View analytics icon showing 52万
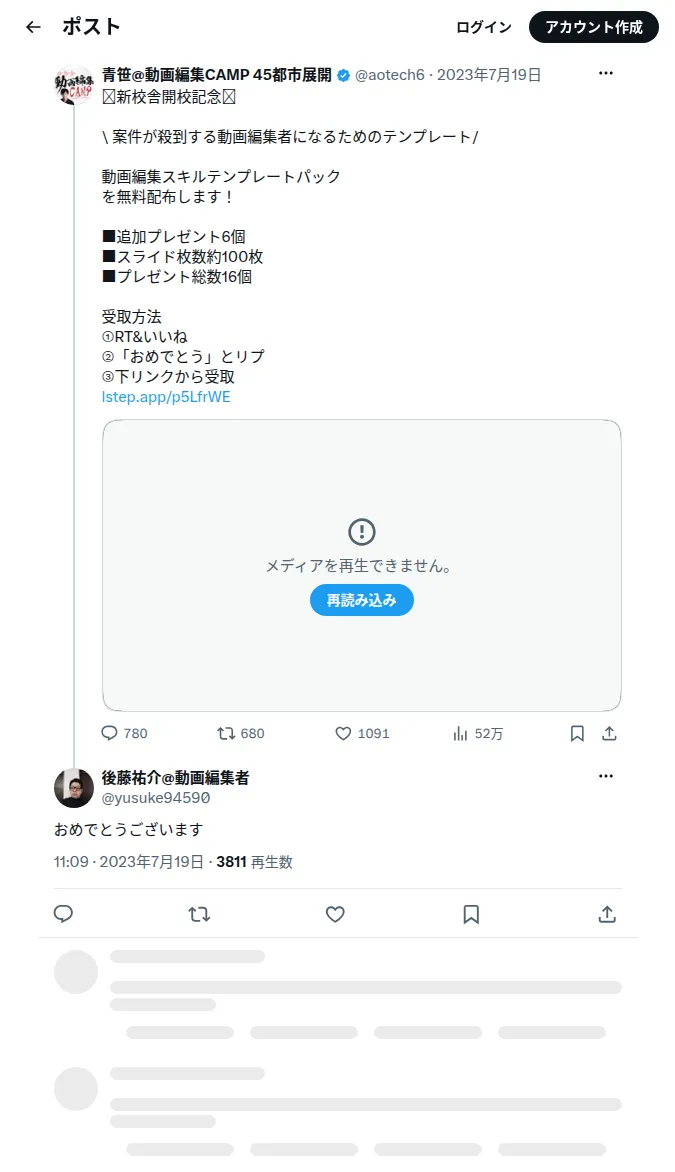This screenshot has width=675, height=1172. [478, 733]
